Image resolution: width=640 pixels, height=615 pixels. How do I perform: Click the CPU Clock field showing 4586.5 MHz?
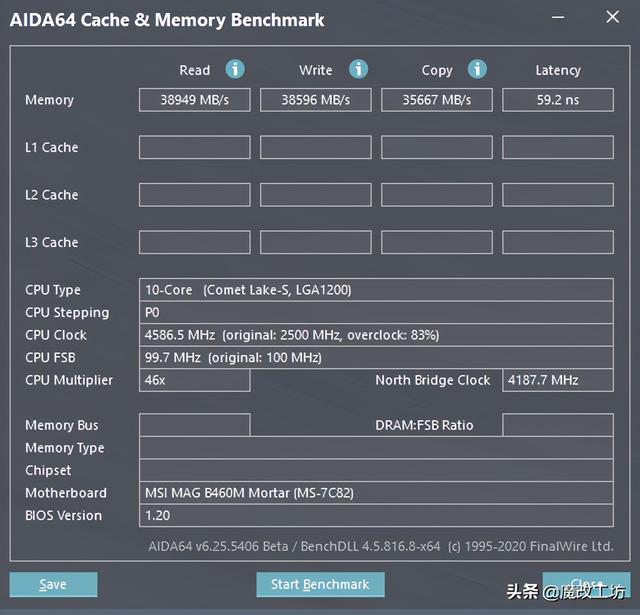(376, 335)
